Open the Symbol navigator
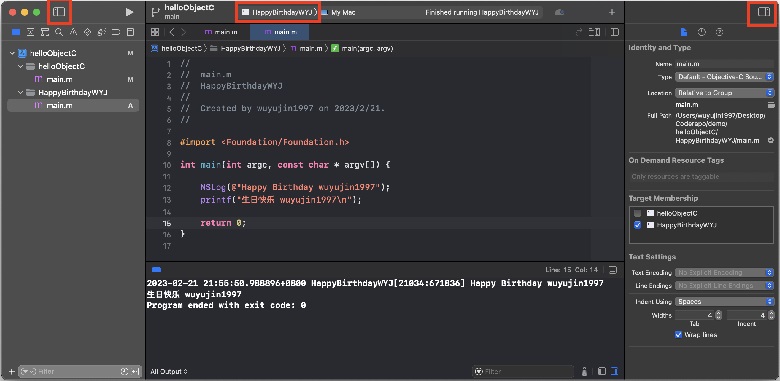780x381 pixels. point(45,32)
